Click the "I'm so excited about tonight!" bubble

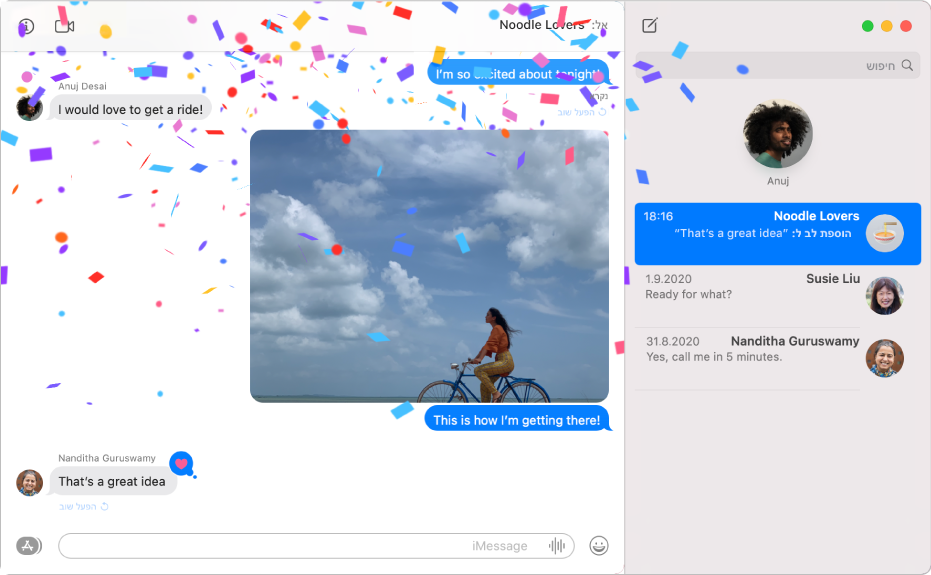coord(518,74)
